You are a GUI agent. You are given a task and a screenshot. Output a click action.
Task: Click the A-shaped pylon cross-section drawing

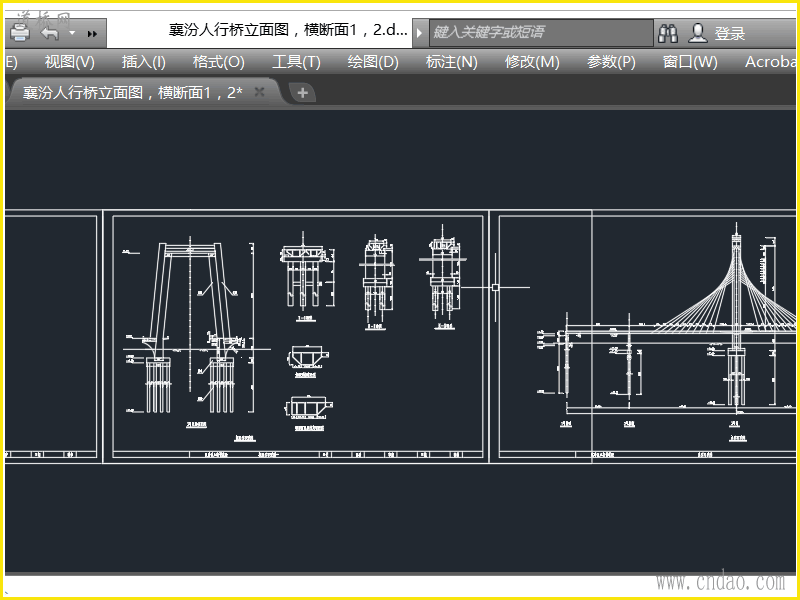click(x=196, y=332)
